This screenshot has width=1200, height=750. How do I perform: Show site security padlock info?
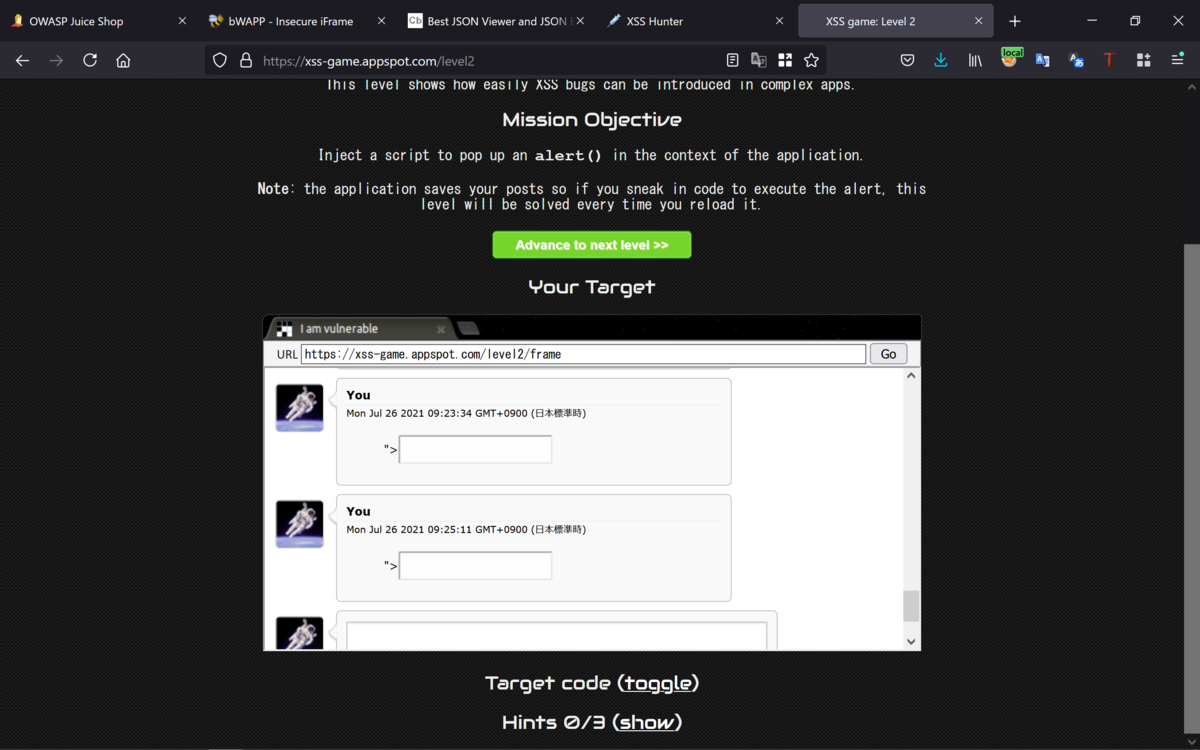(246, 60)
